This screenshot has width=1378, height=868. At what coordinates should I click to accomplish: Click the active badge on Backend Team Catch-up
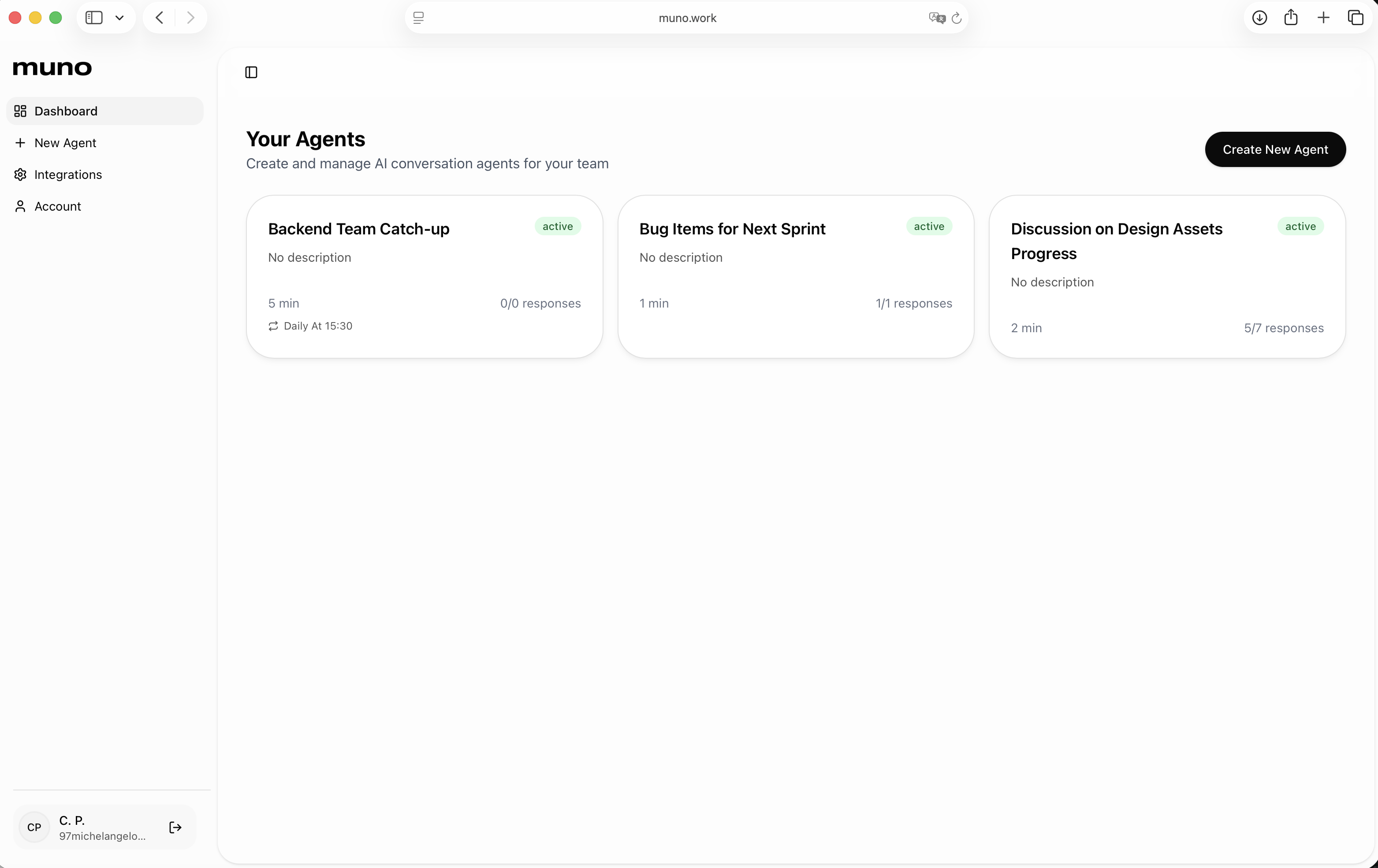tap(557, 226)
